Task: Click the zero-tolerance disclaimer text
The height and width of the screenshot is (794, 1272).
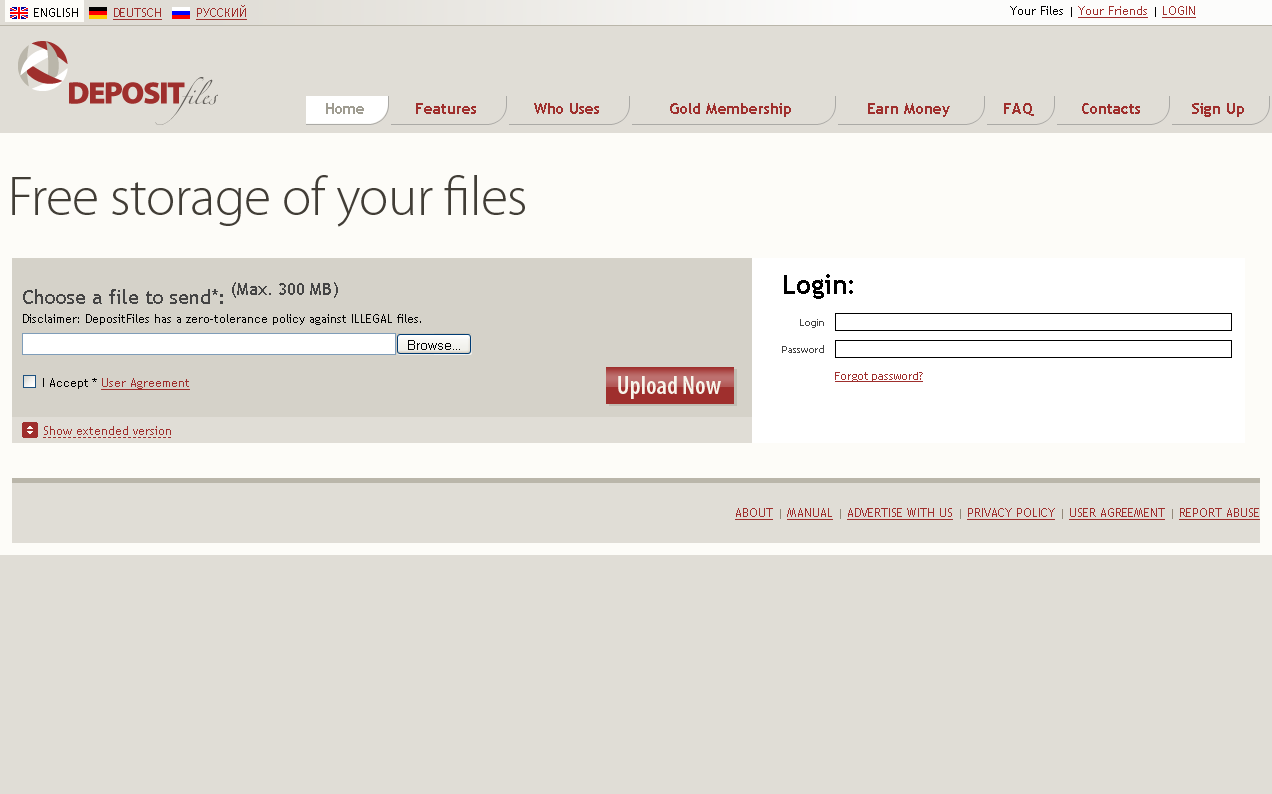Action: point(222,319)
